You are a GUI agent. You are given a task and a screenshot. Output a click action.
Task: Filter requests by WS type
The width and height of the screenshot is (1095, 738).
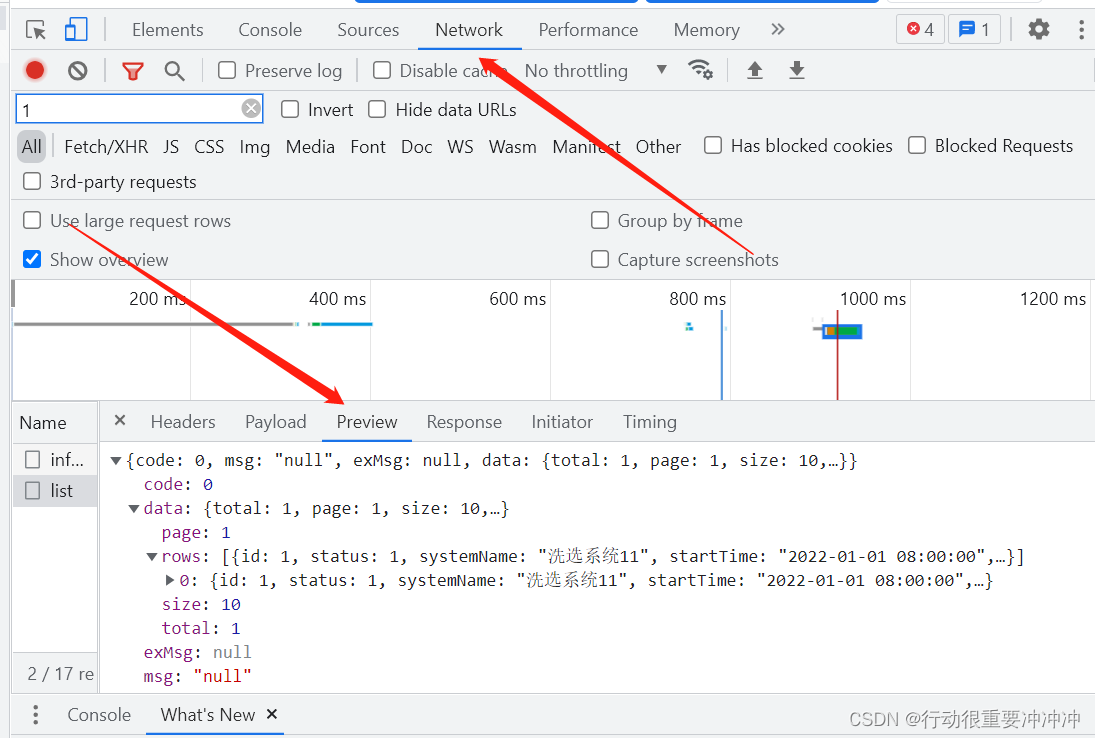(460, 147)
